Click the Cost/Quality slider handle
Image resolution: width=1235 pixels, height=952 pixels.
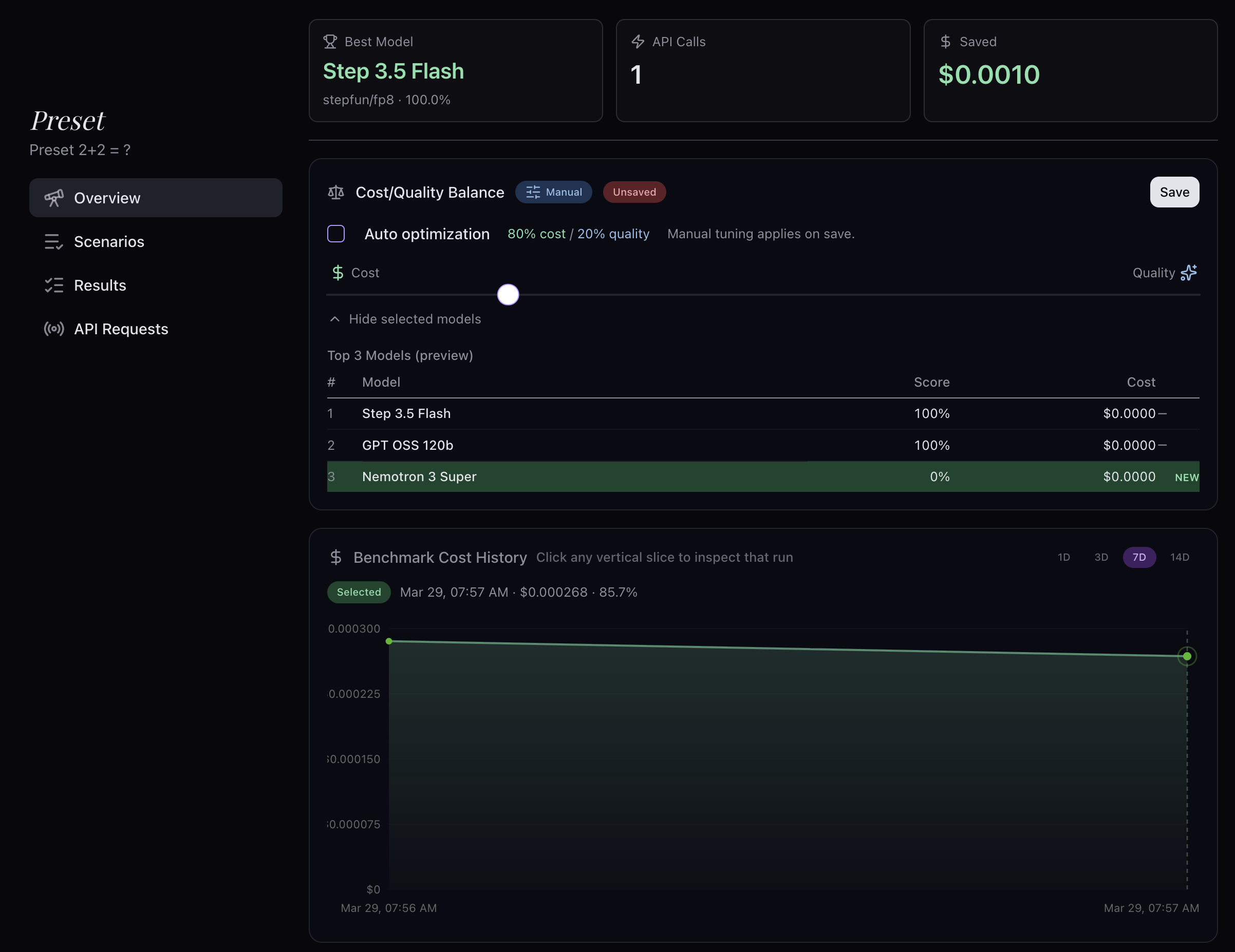[508, 295]
